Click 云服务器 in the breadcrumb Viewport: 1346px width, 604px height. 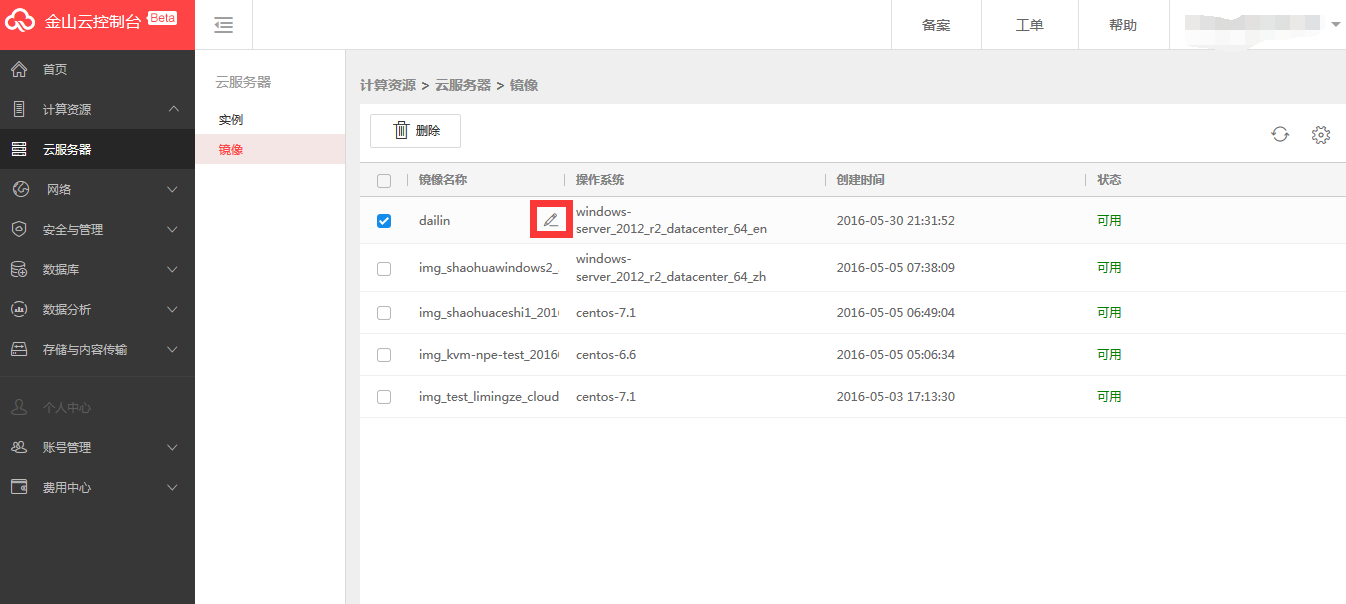pyautogui.click(x=463, y=86)
